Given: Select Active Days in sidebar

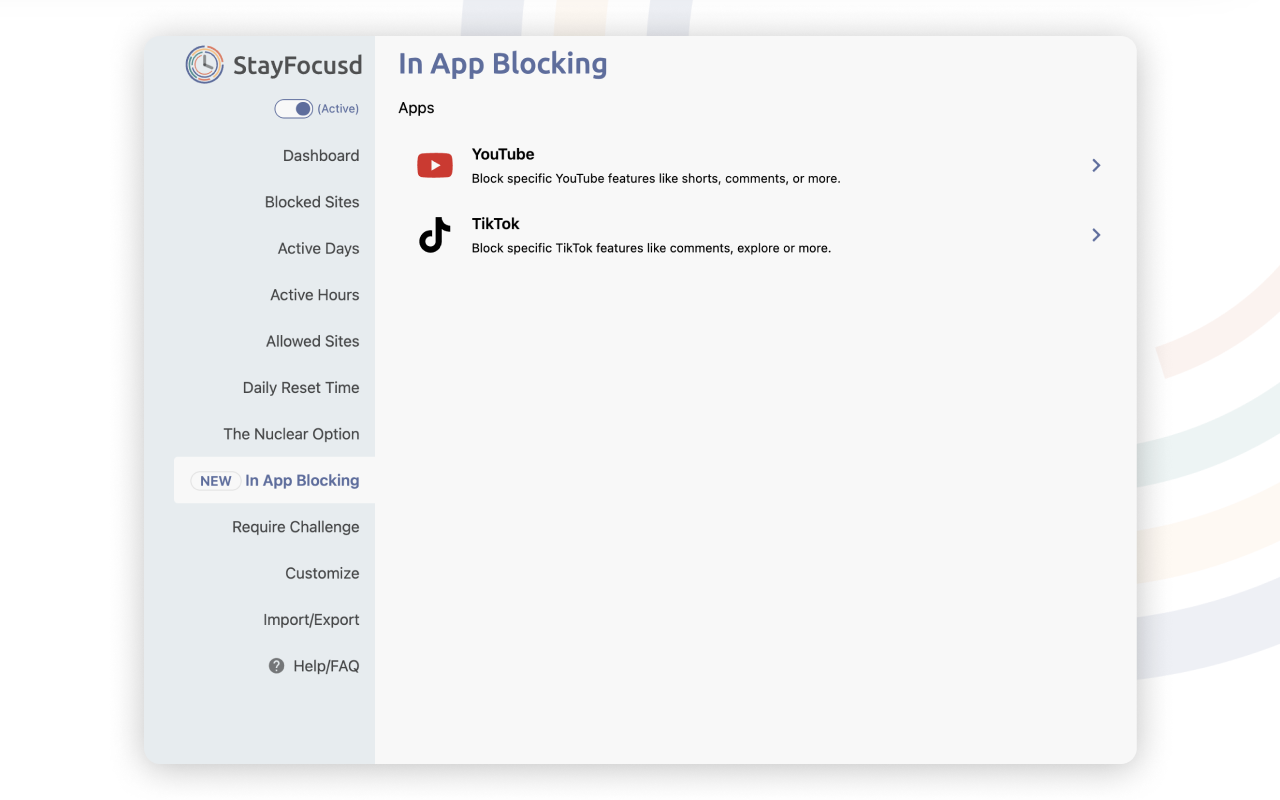Looking at the screenshot, I should tap(318, 249).
